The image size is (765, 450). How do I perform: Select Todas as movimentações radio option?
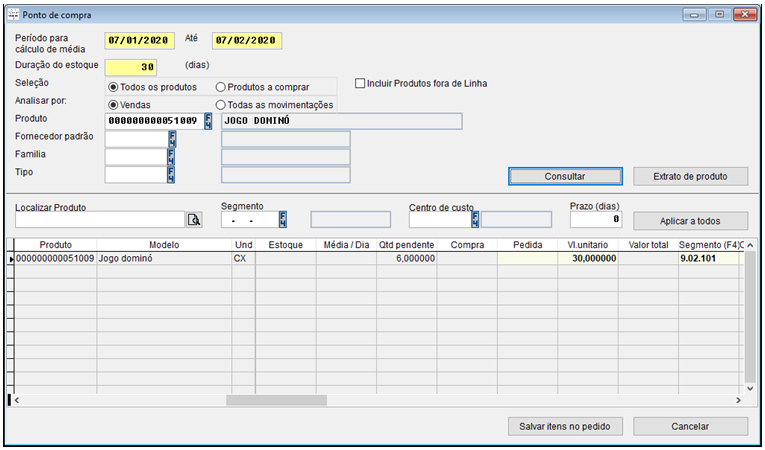coord(221,105)
